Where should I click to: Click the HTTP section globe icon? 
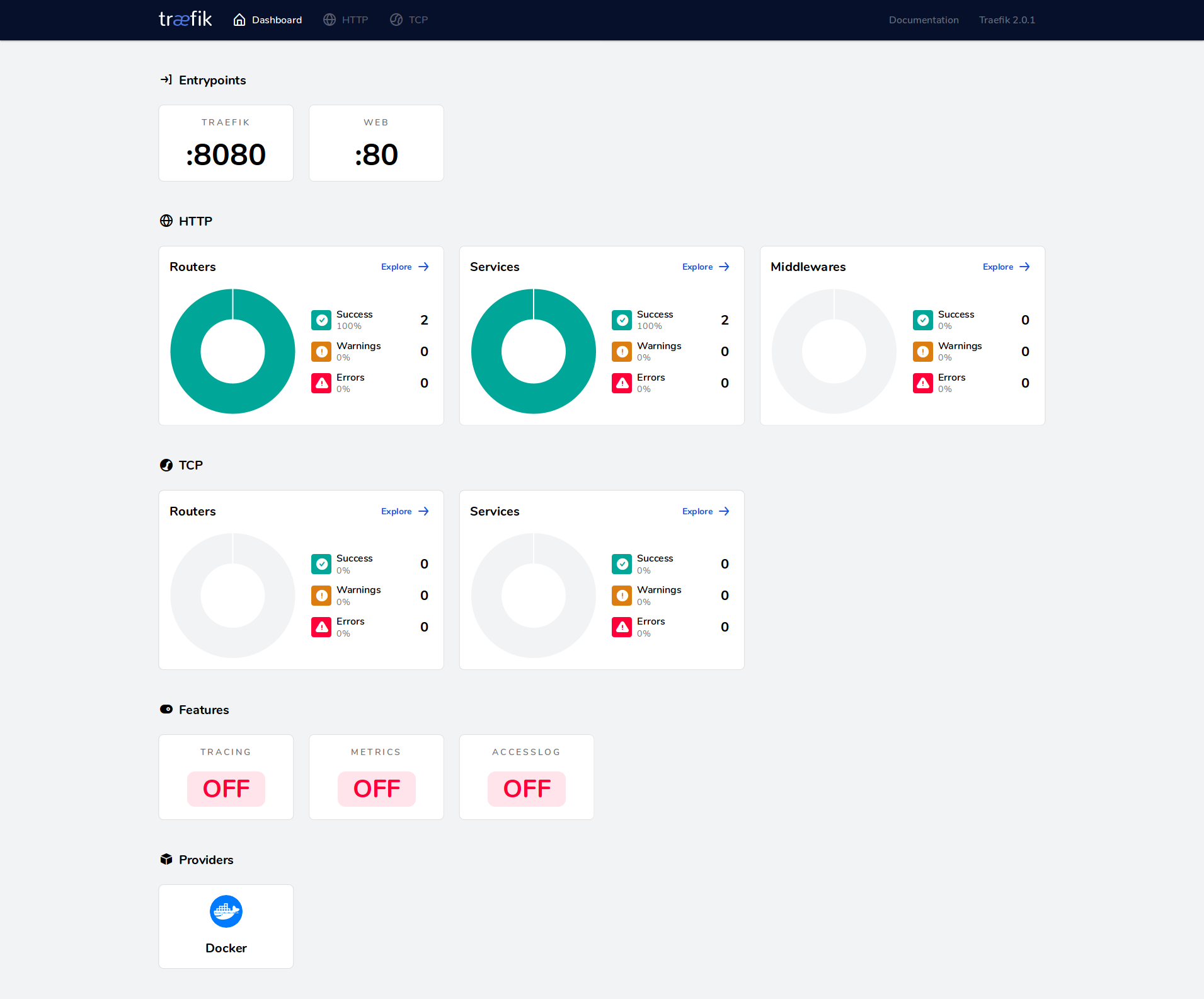166,221
